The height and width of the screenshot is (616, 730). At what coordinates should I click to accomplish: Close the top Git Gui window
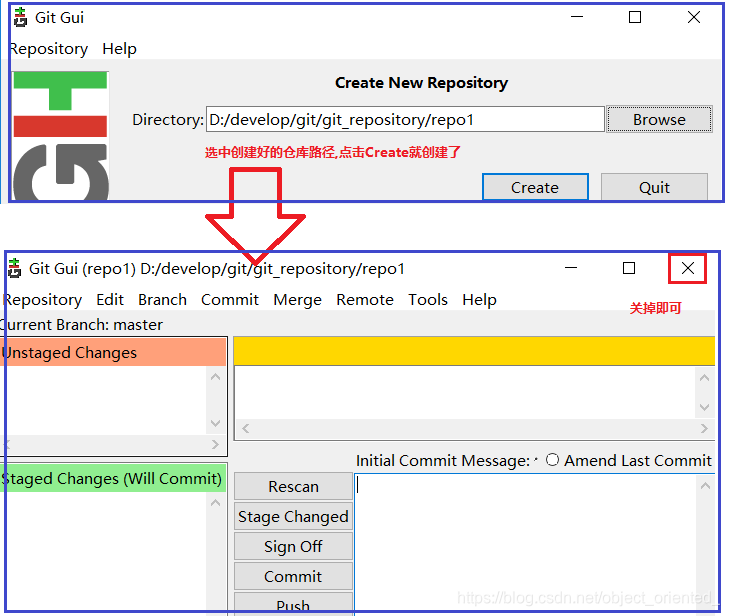tap(694, 17)
